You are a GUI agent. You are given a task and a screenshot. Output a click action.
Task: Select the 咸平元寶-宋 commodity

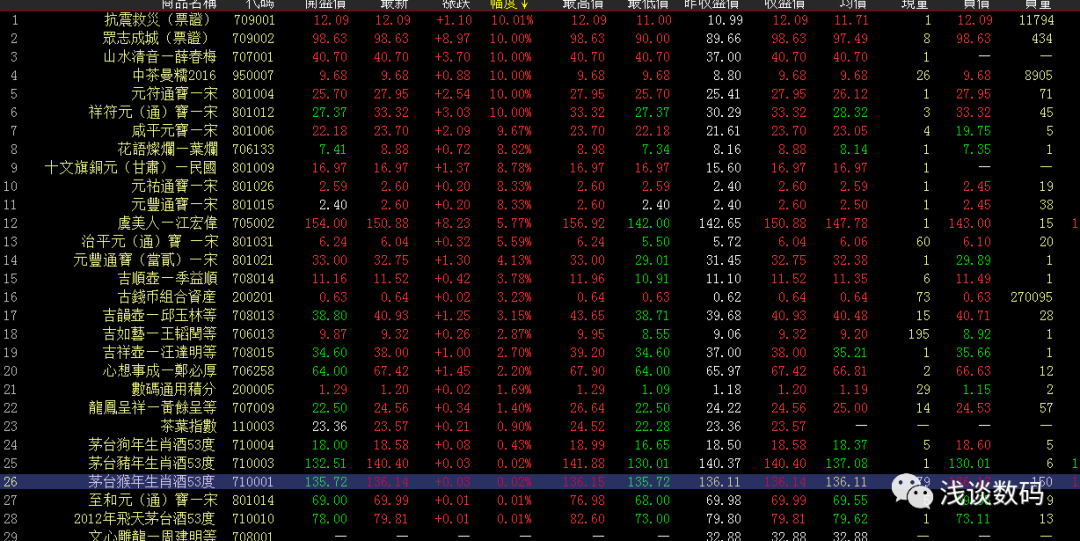(174, 131)
